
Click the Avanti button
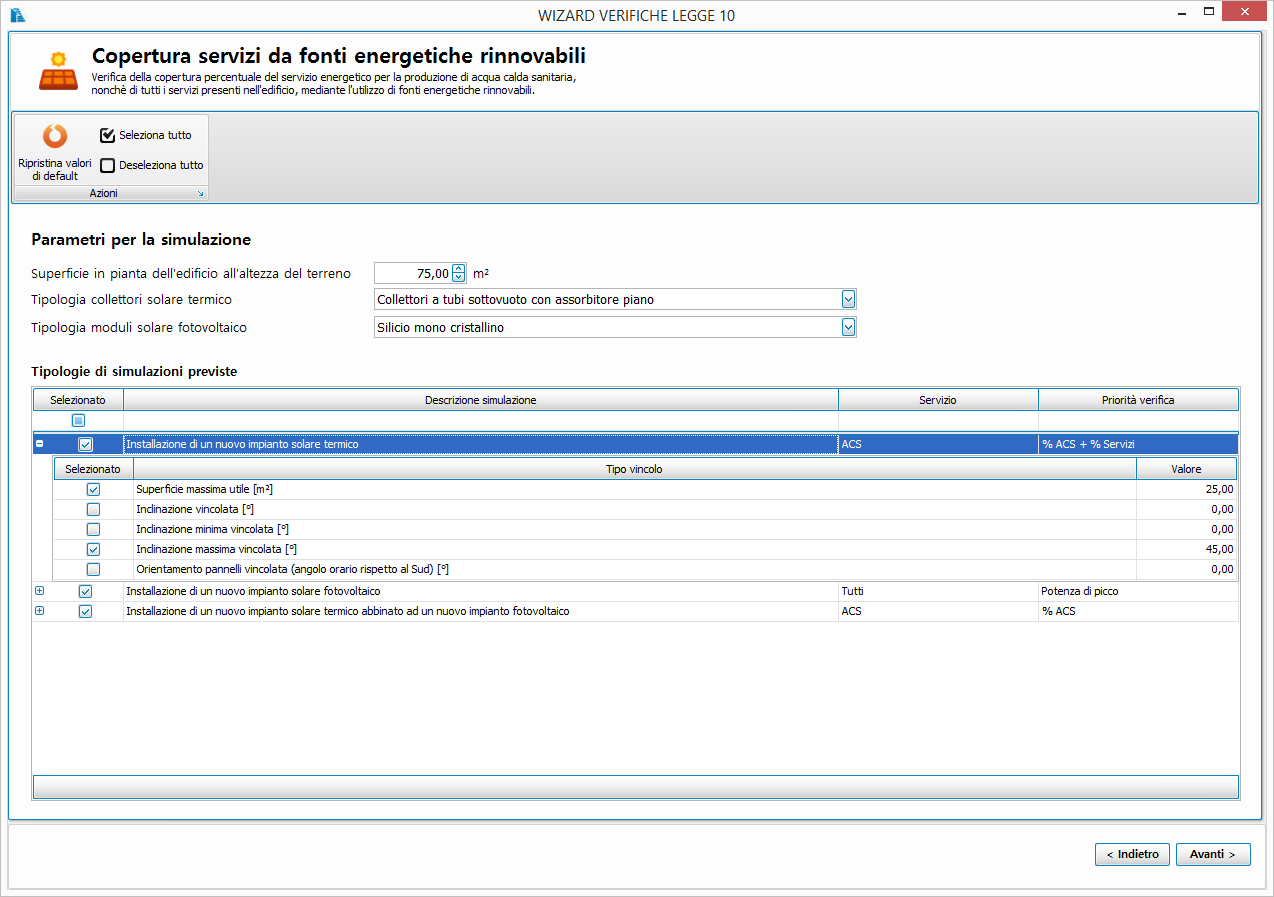coord(1212,854)
